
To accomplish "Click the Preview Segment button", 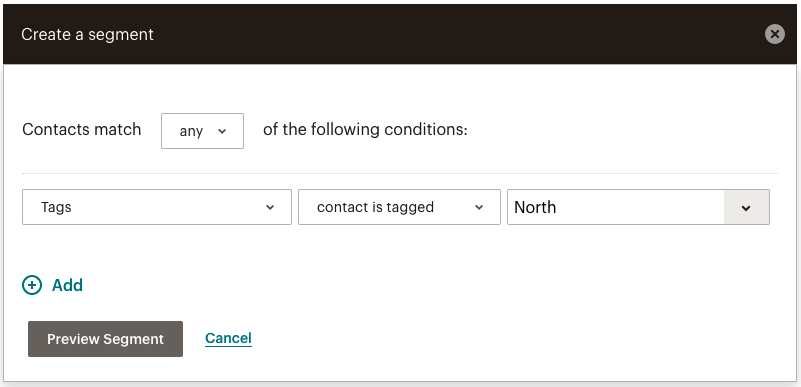I will tap(105, 339).
